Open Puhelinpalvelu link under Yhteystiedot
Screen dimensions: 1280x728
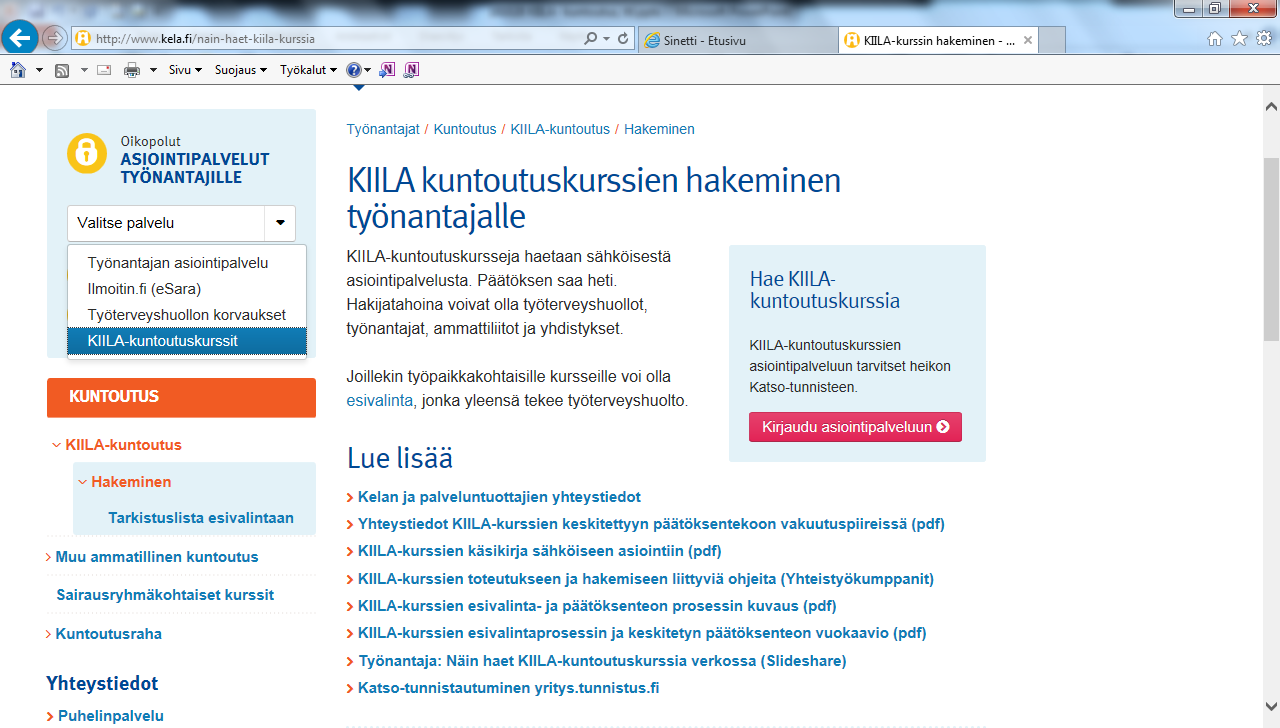click(111, 716)
